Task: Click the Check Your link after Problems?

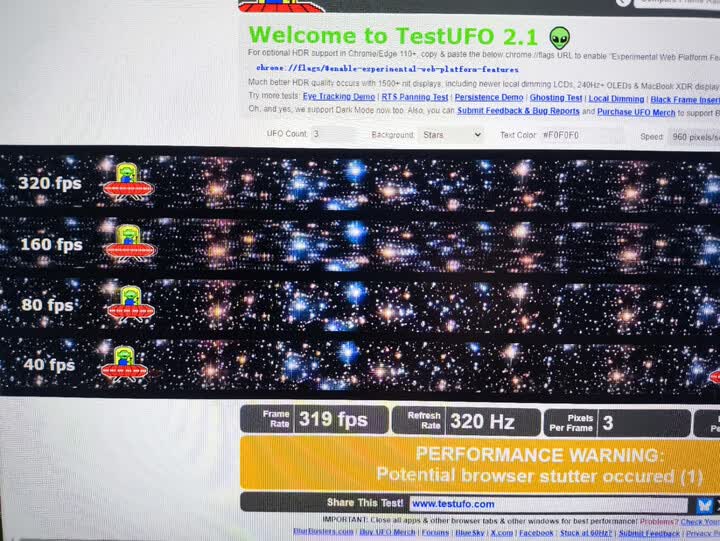Action: click(x=700, y=522)
